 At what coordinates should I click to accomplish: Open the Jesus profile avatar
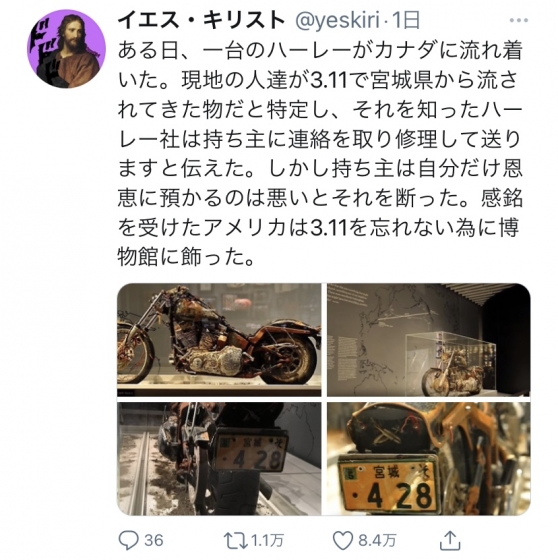pos(66,49)
